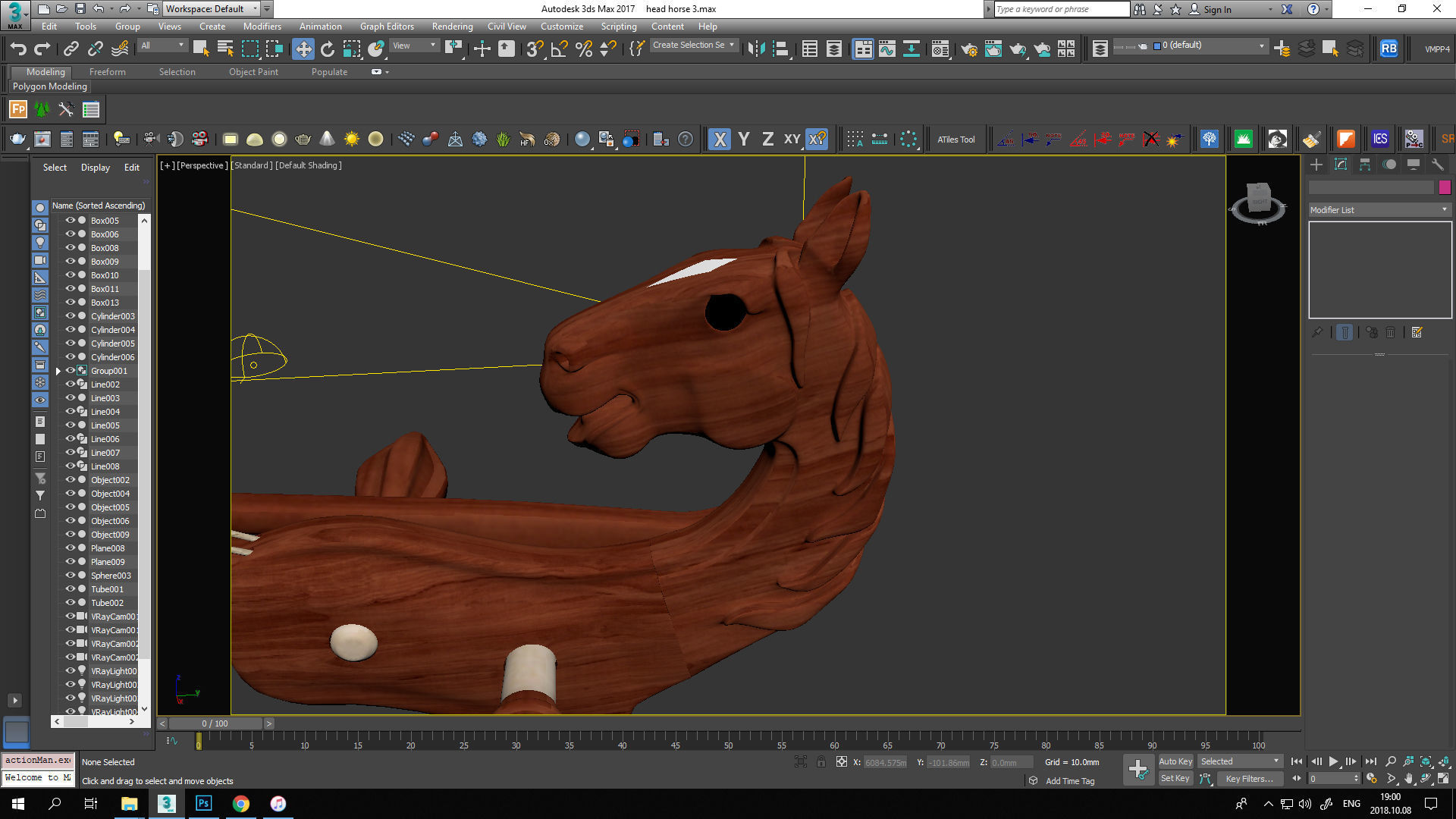Click the Rotate tool icon
The width and height of the screenshot is (1456, 819).
coord(328,49)
